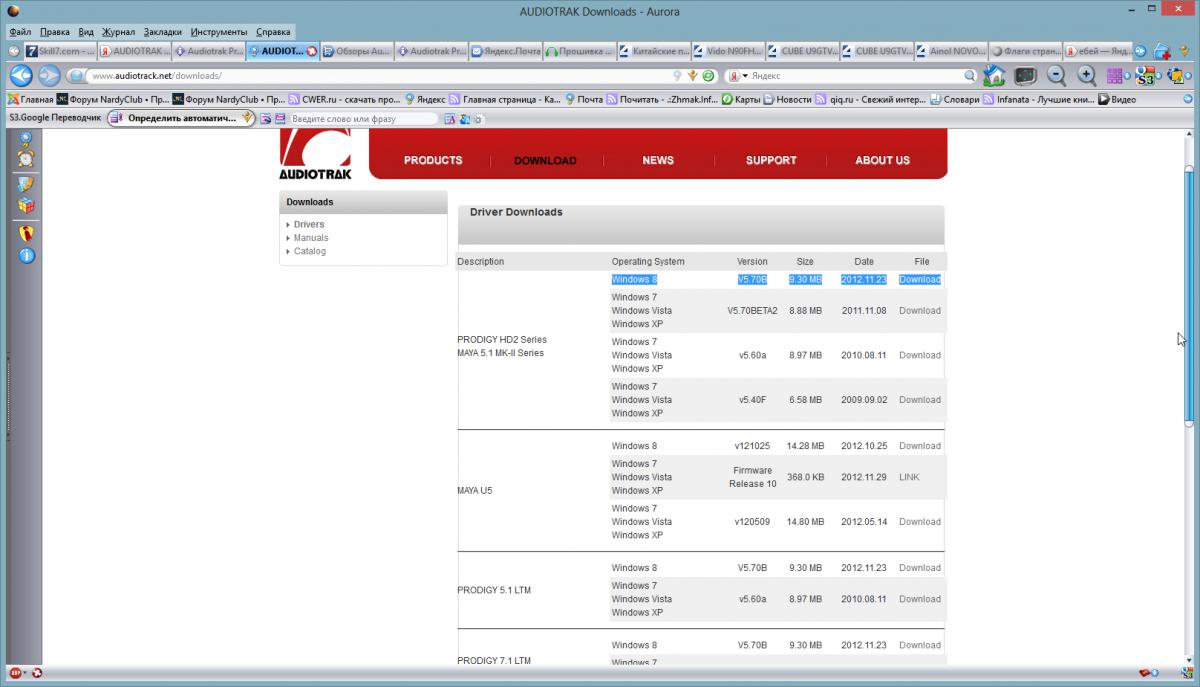The height and width of the screenshot is (687, 1200).
Task: Switch to the Яндекс.Почта tab
Action: coord(506,50)
